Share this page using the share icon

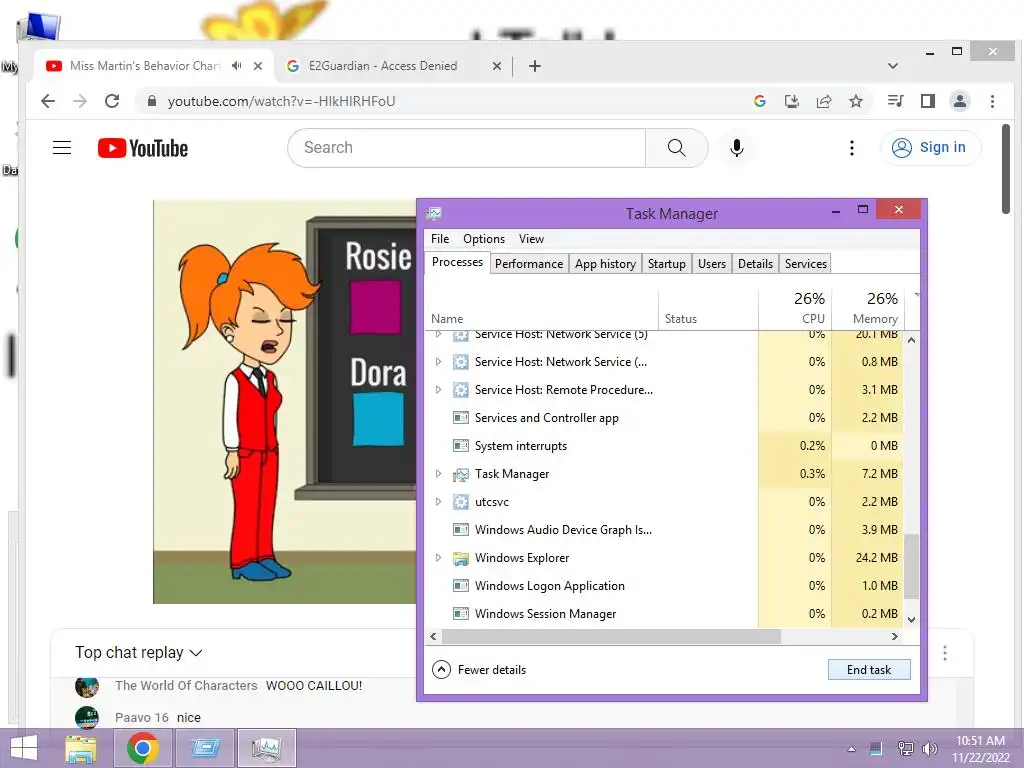pos(824,101)
